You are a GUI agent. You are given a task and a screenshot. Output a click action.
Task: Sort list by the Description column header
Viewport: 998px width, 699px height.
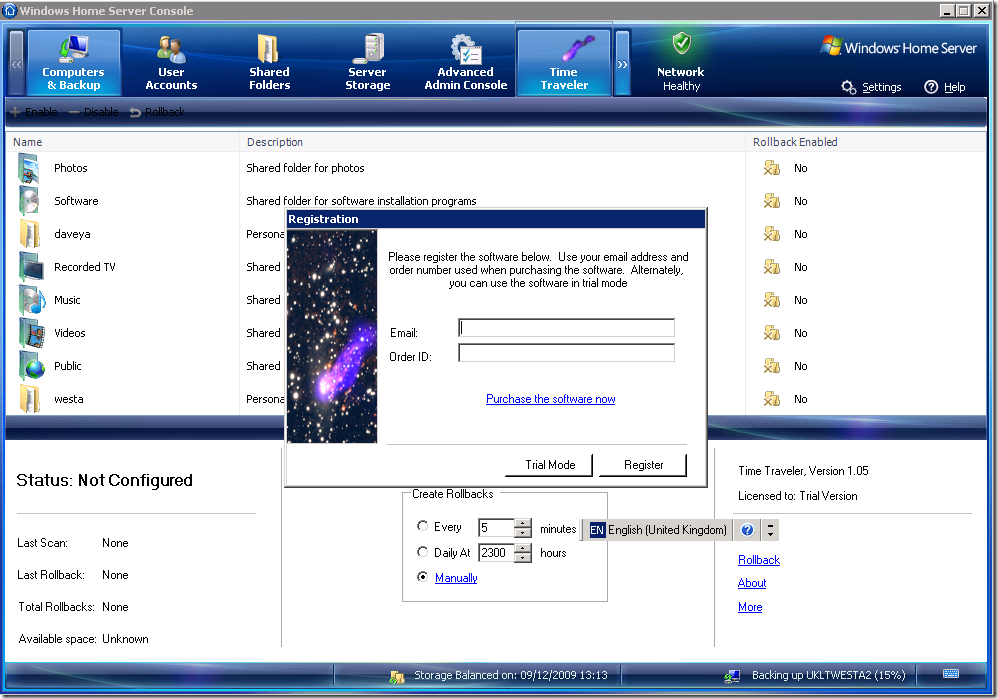pos(492,142)
